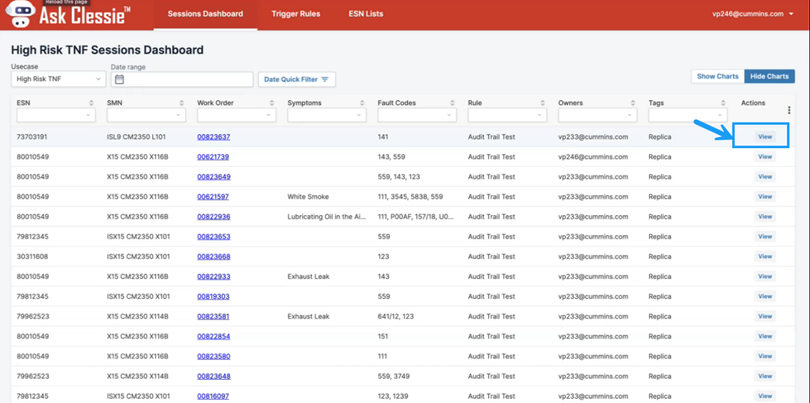This screenshot has width=810, height=403.
Task: Click the Ask Clessie robot logo
Action: [x=20, y=14]
